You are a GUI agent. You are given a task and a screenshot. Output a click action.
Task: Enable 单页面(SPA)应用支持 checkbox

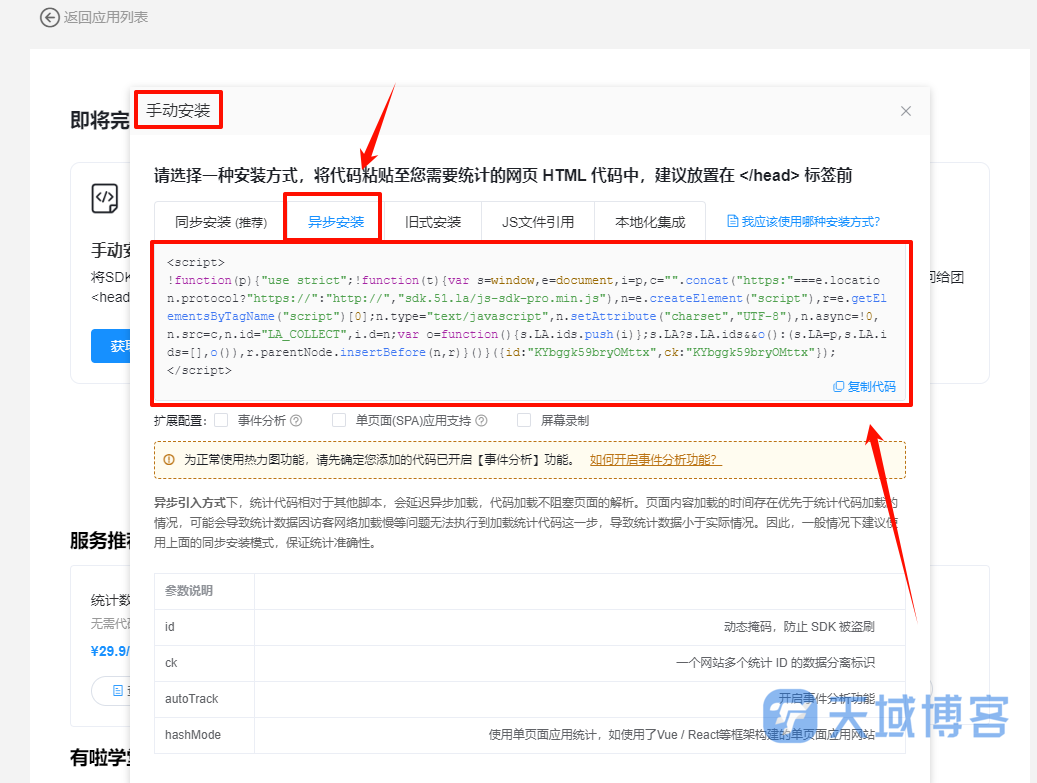339,420
